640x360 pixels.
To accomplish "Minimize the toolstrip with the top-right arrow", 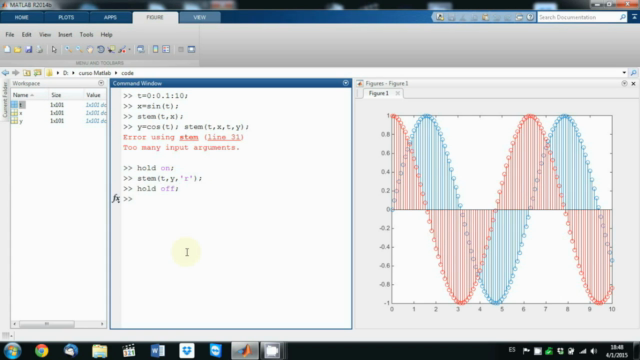I will [634, 17].
